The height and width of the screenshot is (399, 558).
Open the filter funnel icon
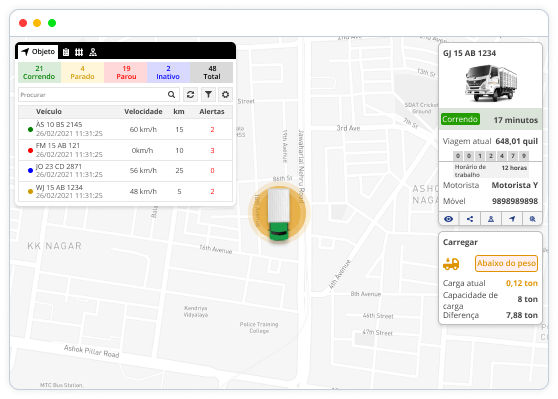point(208,95)
